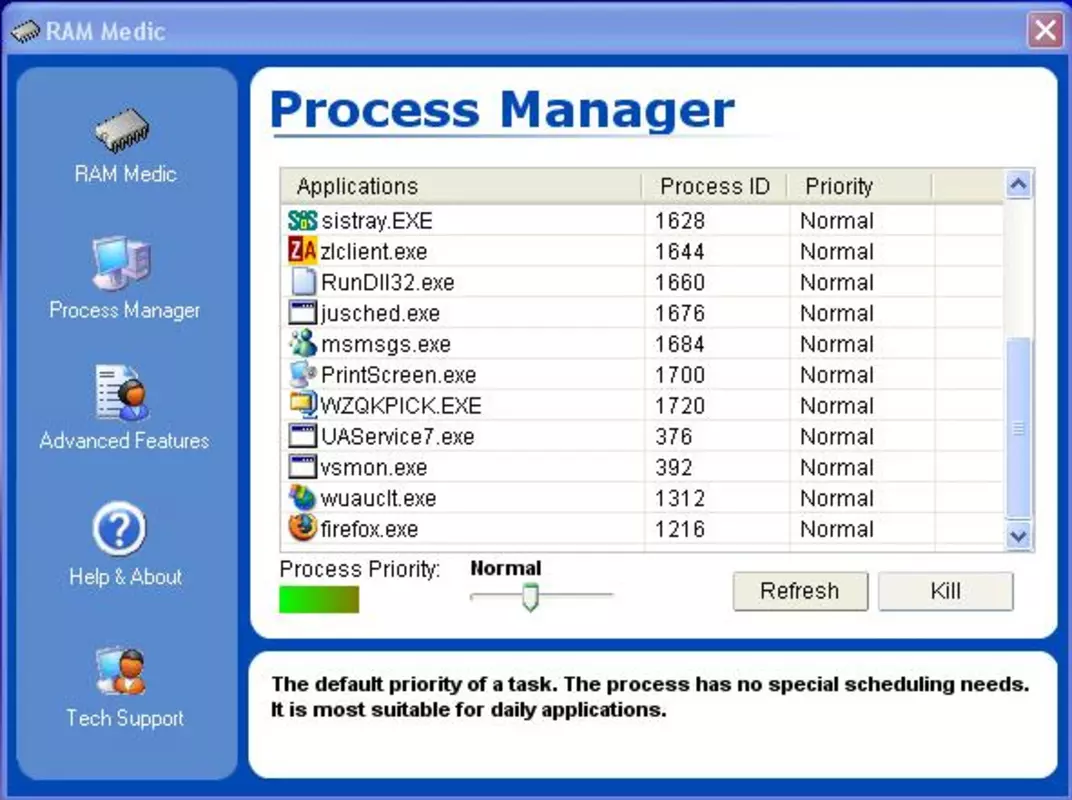Select the wuauclt.exe process name
The height and width of the screenshot is (800, 1072).
(x=378, y=498)
